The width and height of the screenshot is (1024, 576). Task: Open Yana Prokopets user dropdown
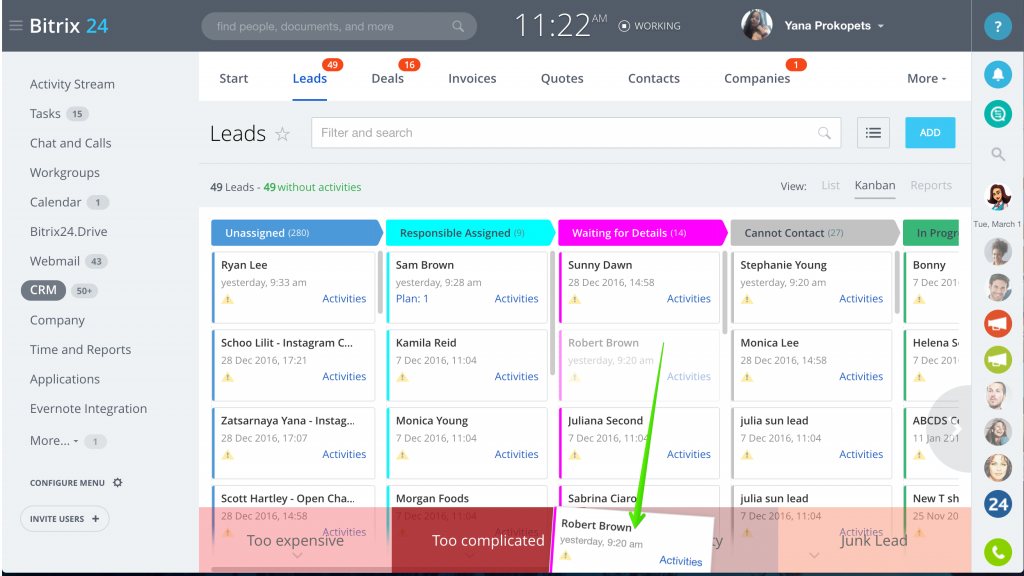[881, 26]
